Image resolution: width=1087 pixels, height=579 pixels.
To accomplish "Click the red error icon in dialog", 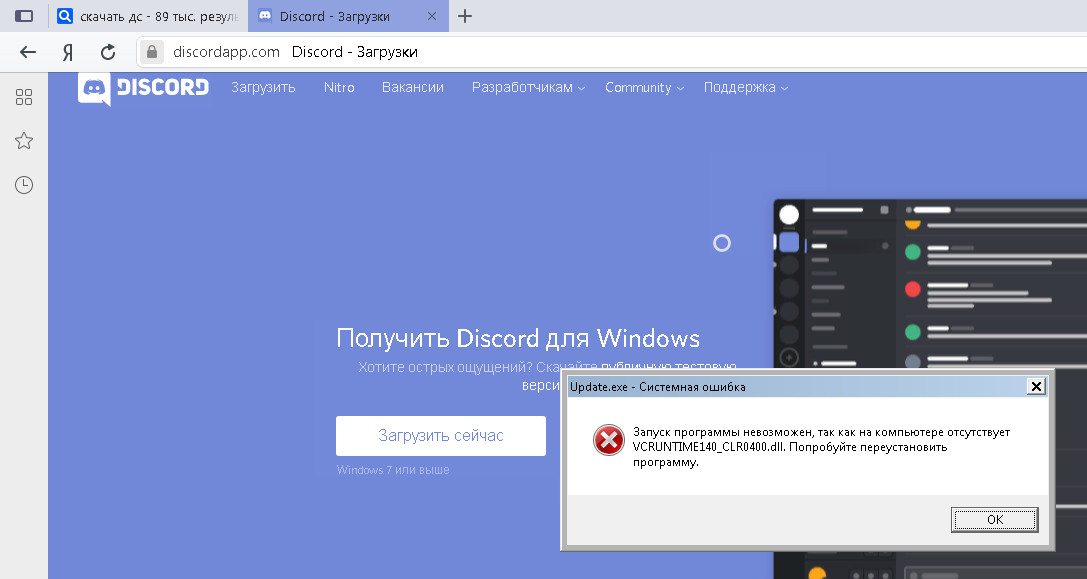I will [609, 440].
